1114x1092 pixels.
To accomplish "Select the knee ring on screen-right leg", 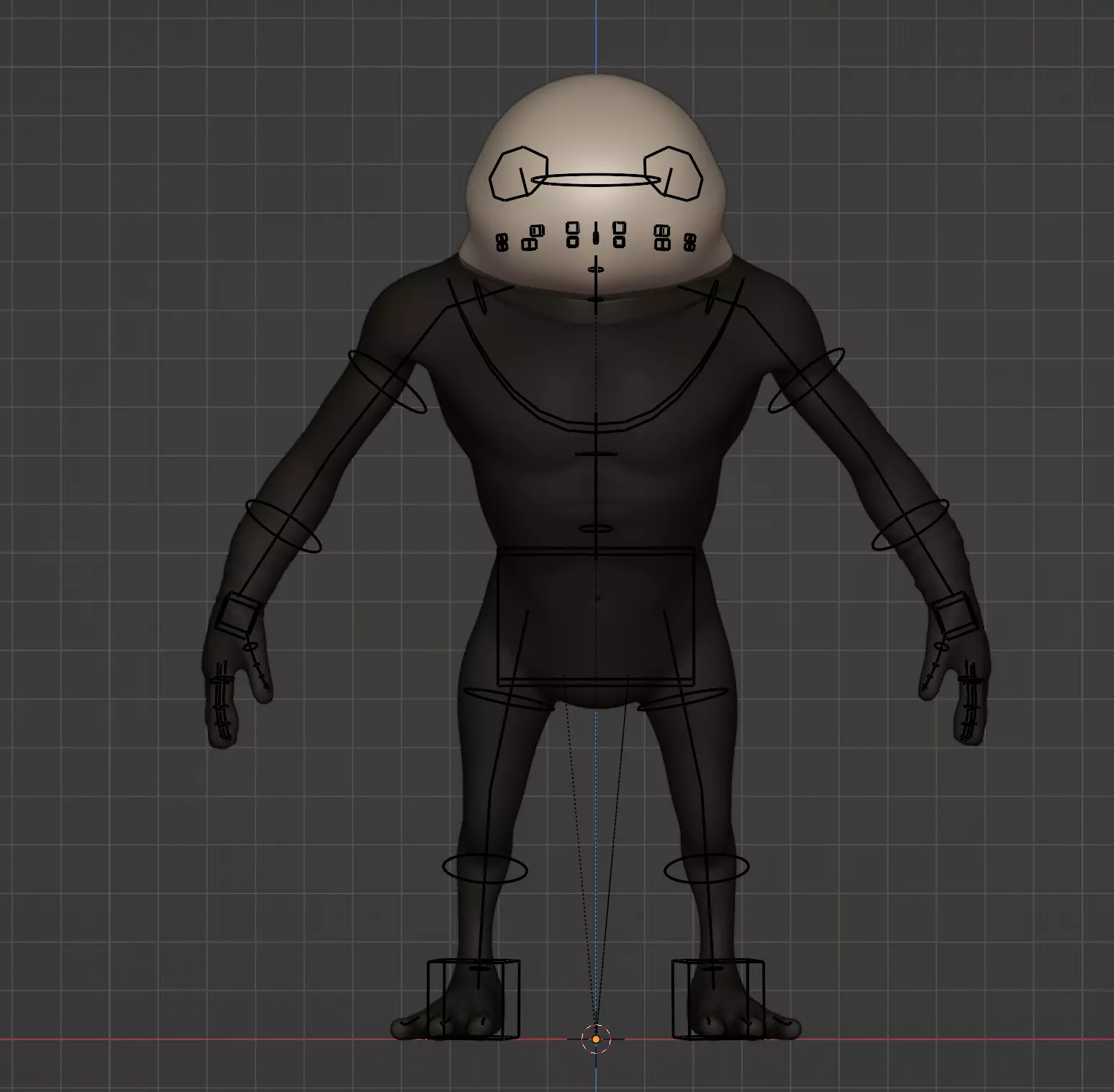I will (707, 868).
